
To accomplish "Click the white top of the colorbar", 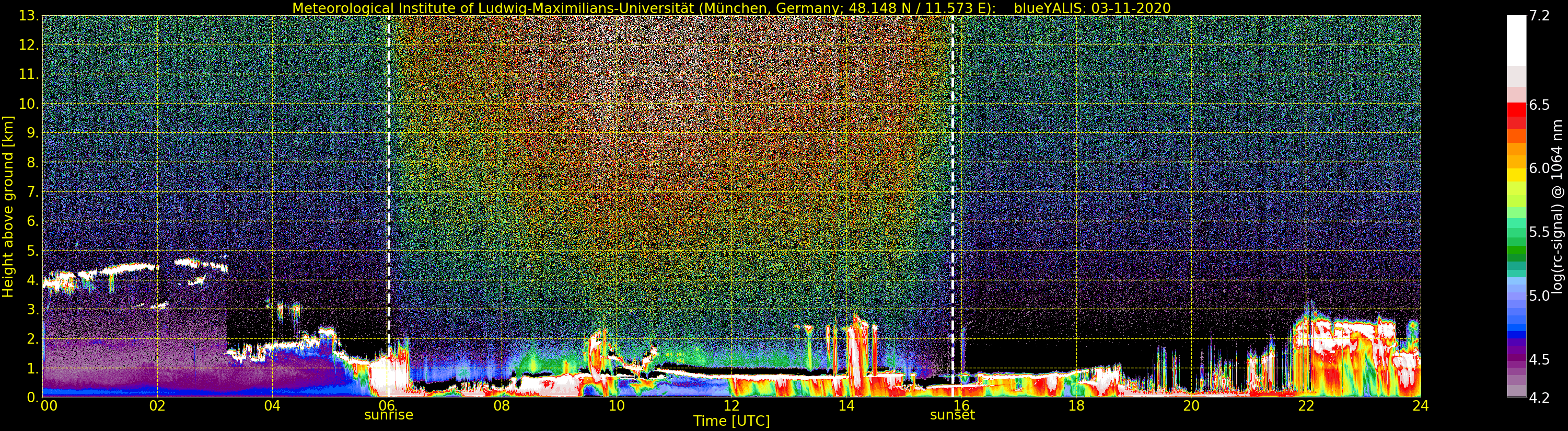I will tap(1516, 40).
